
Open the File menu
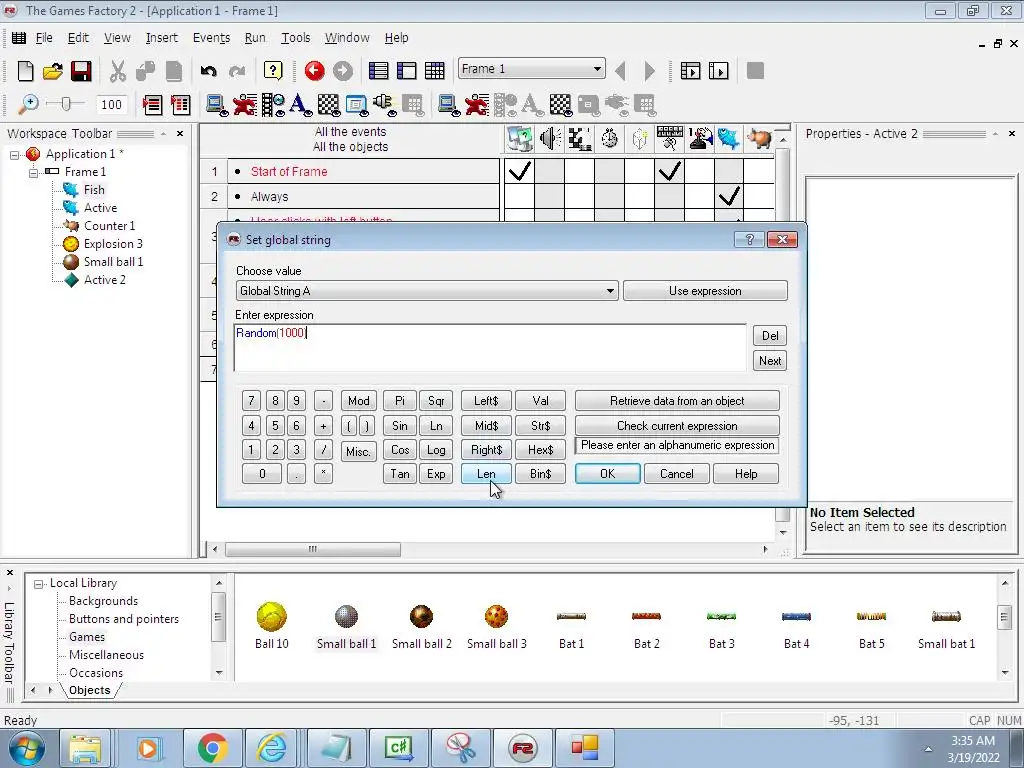[x=44, y=38]
